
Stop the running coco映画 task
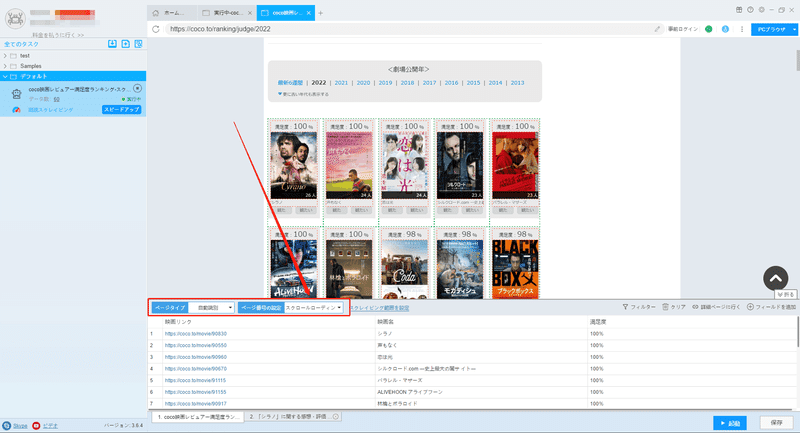pyautogui.click(x=137, y=88)
